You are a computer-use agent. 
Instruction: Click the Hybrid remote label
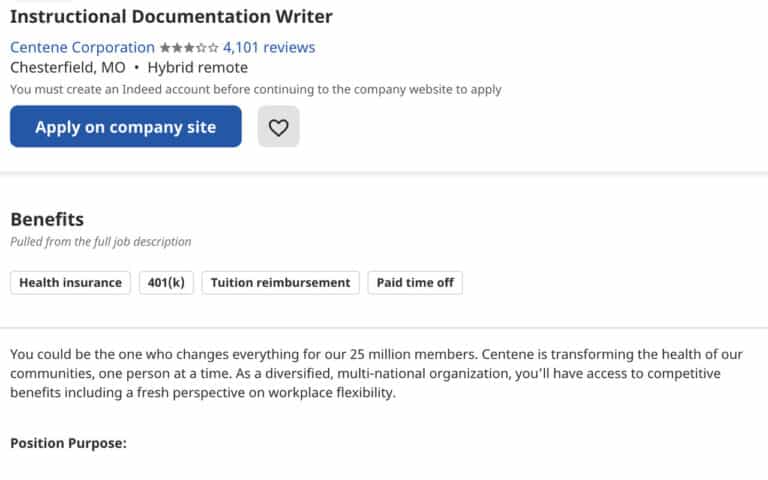197,68
